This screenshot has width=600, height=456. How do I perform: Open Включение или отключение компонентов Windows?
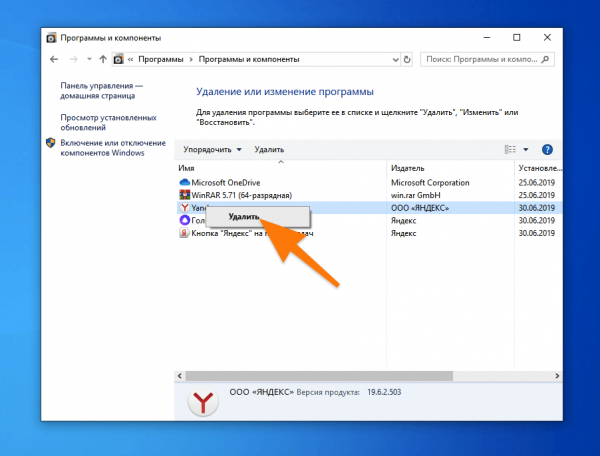pyautogui.click(x=113, y=148)
